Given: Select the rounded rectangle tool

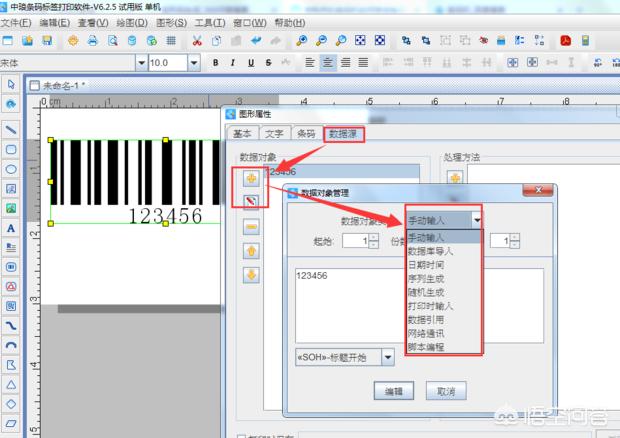Looking at the screenshot, I should point(11,149).
